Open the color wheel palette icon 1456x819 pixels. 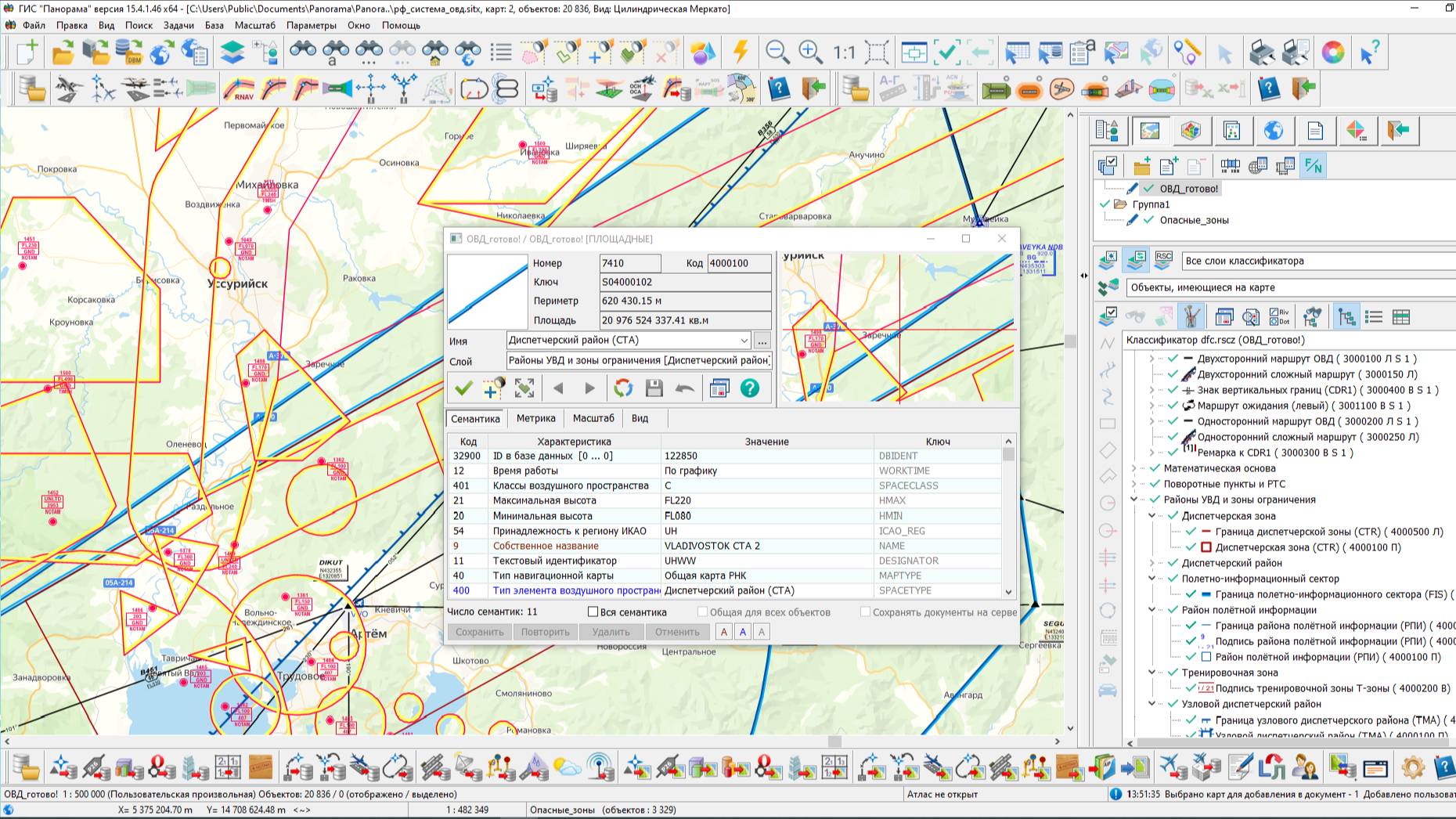[1332, 52]
